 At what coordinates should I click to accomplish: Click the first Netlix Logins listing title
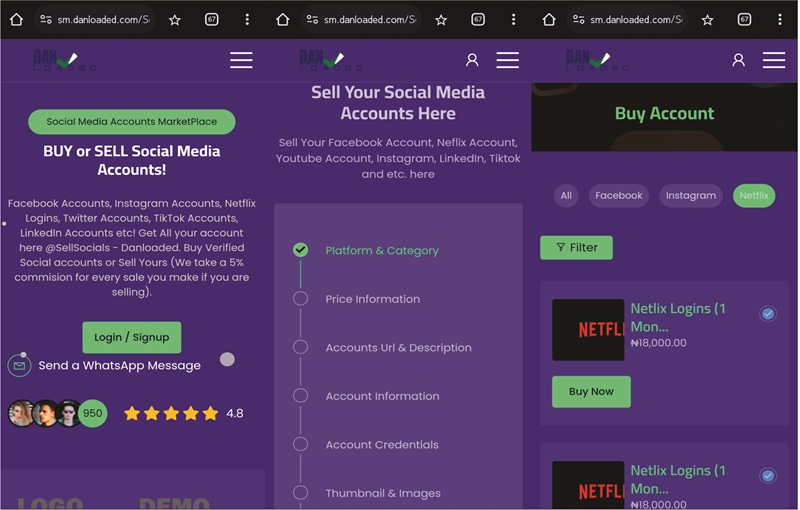tap(678, 317)
